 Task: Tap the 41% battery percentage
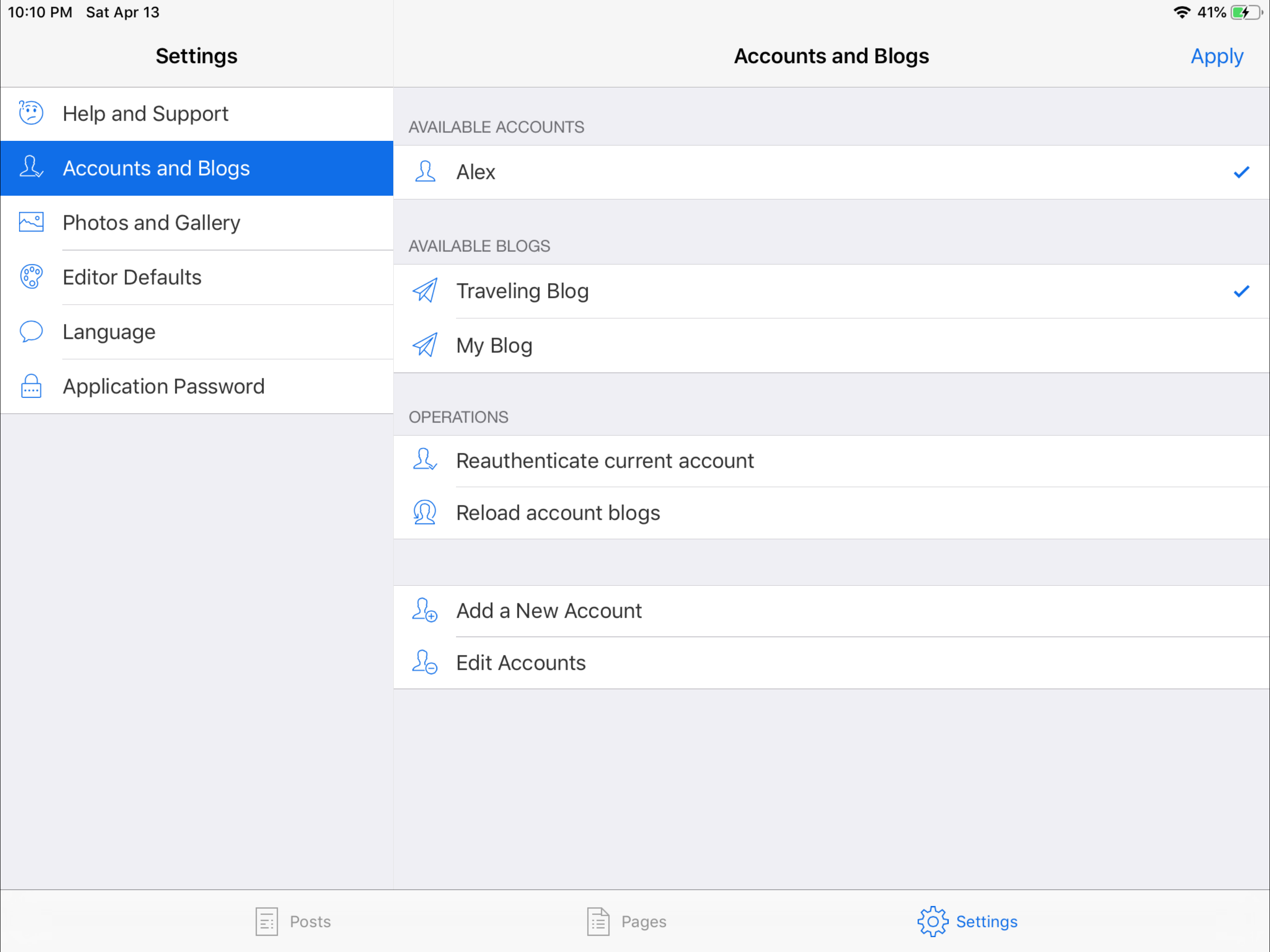coord(1211,12)
